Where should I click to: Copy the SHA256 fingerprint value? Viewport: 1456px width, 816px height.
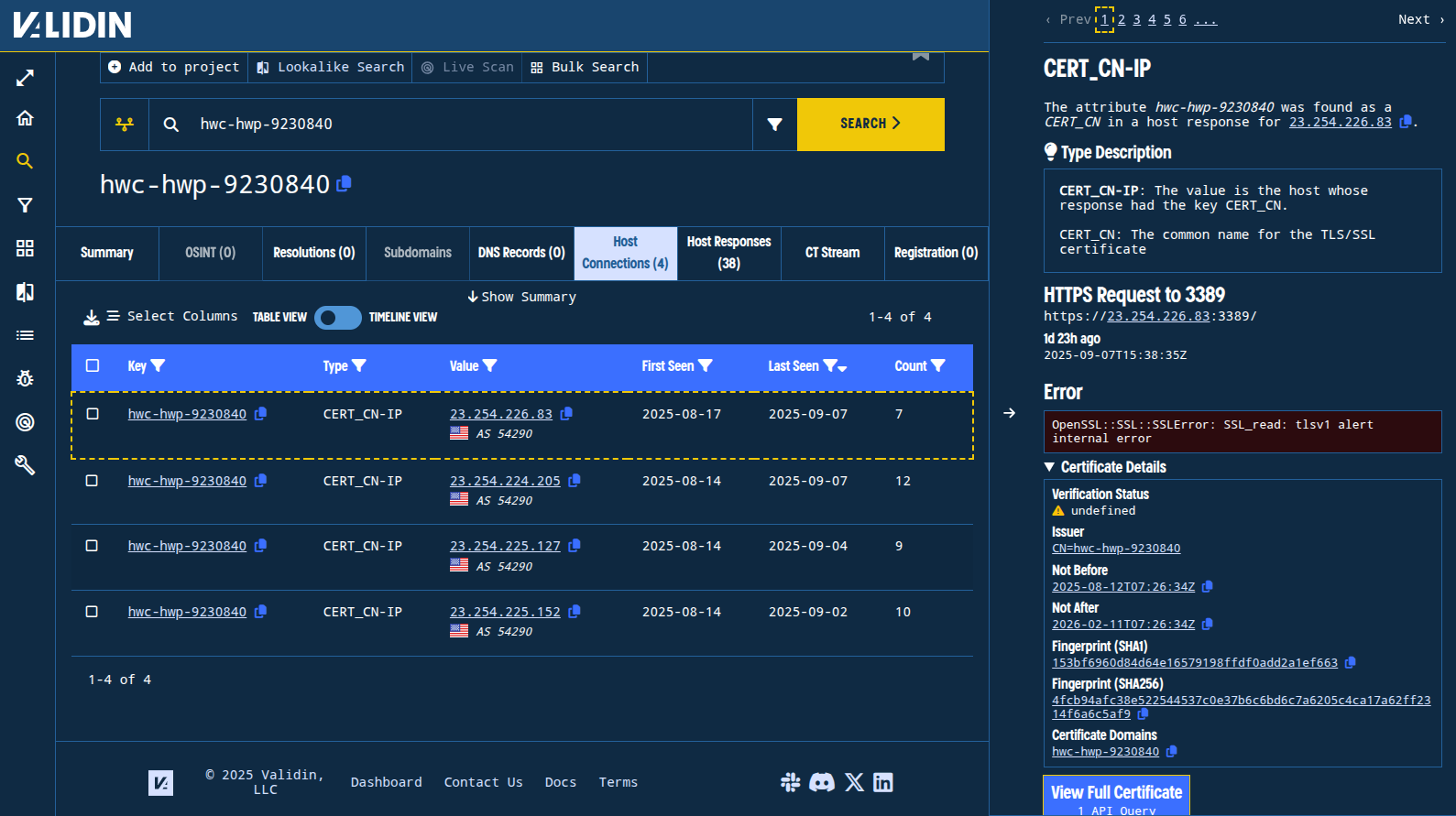1143,713
